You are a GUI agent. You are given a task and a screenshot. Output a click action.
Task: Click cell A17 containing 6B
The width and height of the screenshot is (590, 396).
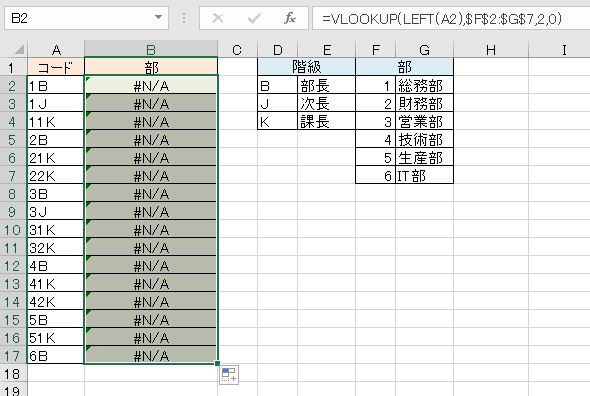(56, 356)
